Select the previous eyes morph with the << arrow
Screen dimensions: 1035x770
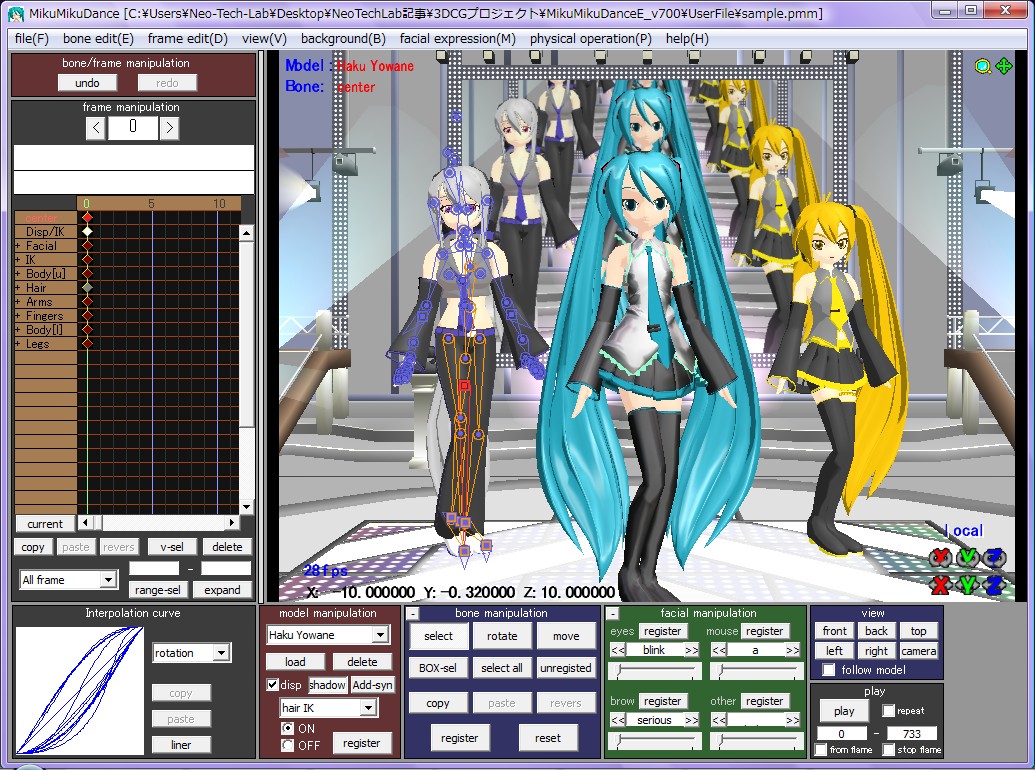click(x=618, y=651)
